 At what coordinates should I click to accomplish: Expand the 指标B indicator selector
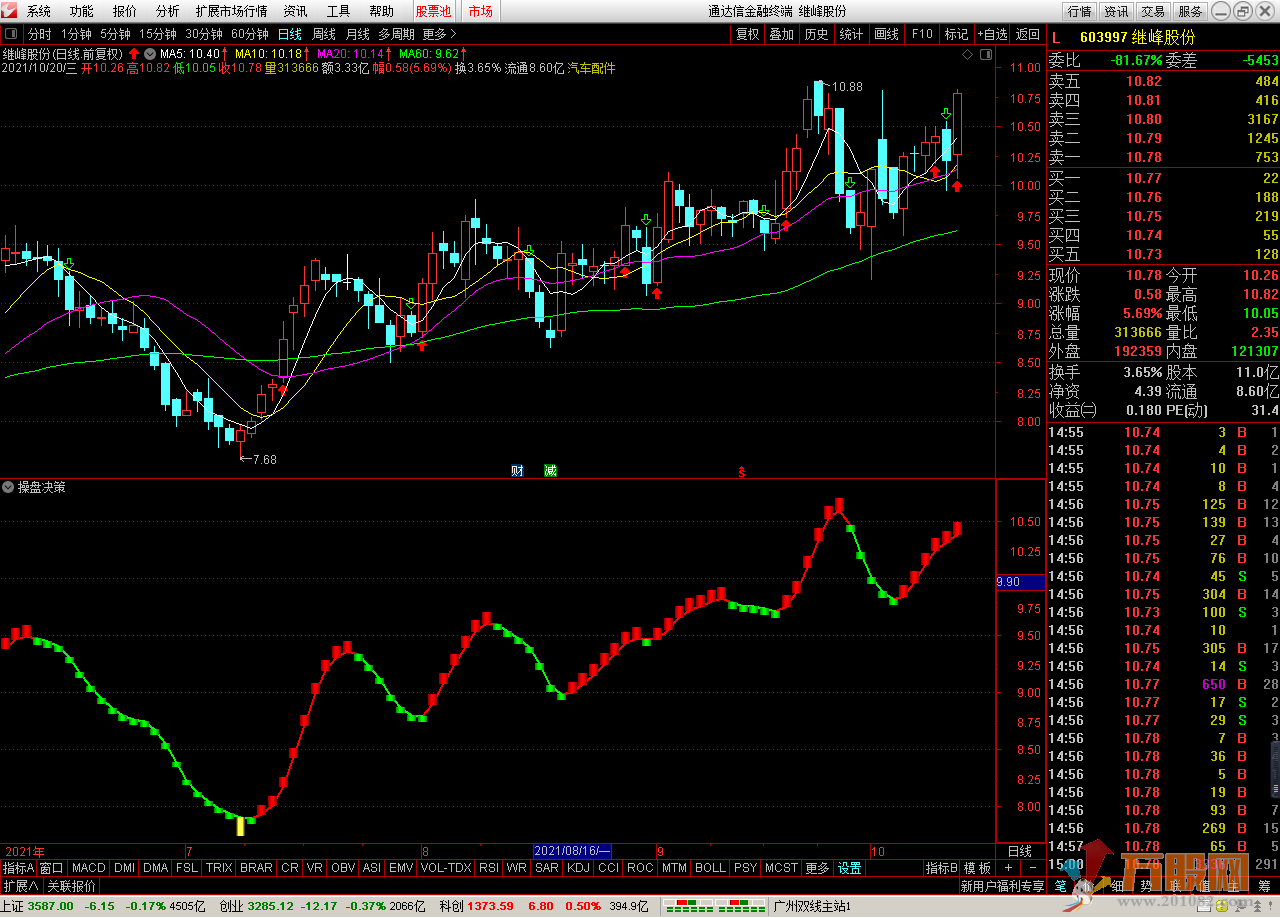(942, 868)
